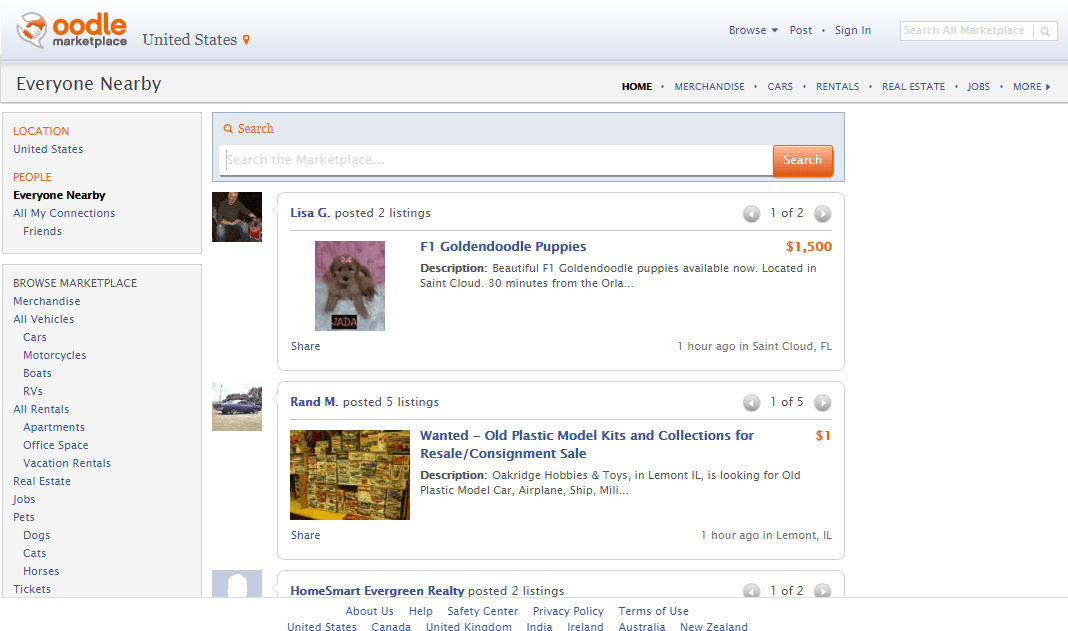
Task: Browse Office Space category
Action: pyautogui.click(x=56, y=445)
